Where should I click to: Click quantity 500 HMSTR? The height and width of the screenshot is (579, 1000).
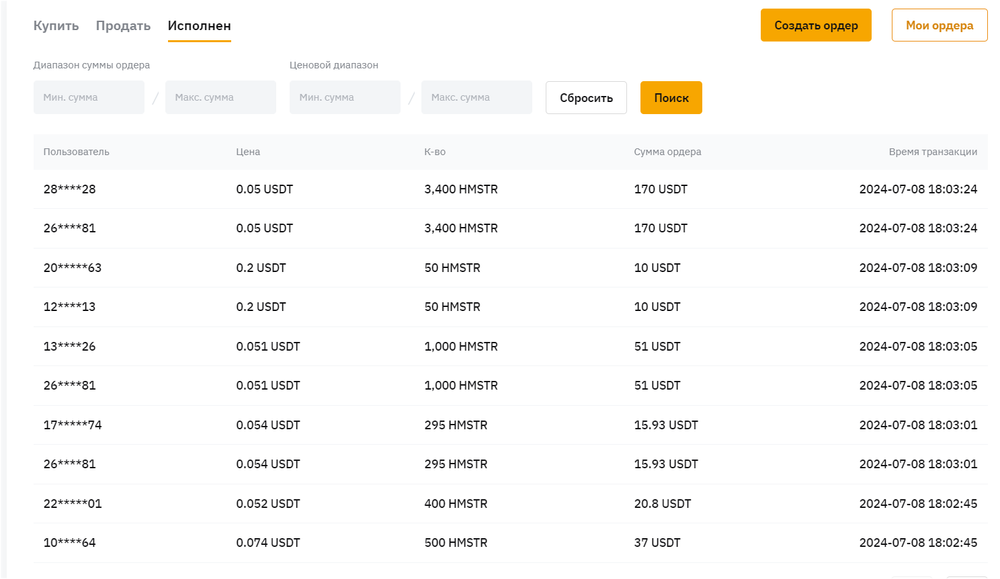[456, 543]
